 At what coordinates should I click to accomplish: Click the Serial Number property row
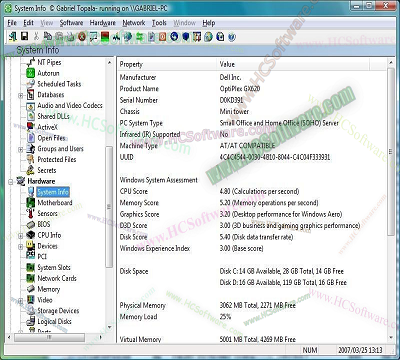click(252, 100)
